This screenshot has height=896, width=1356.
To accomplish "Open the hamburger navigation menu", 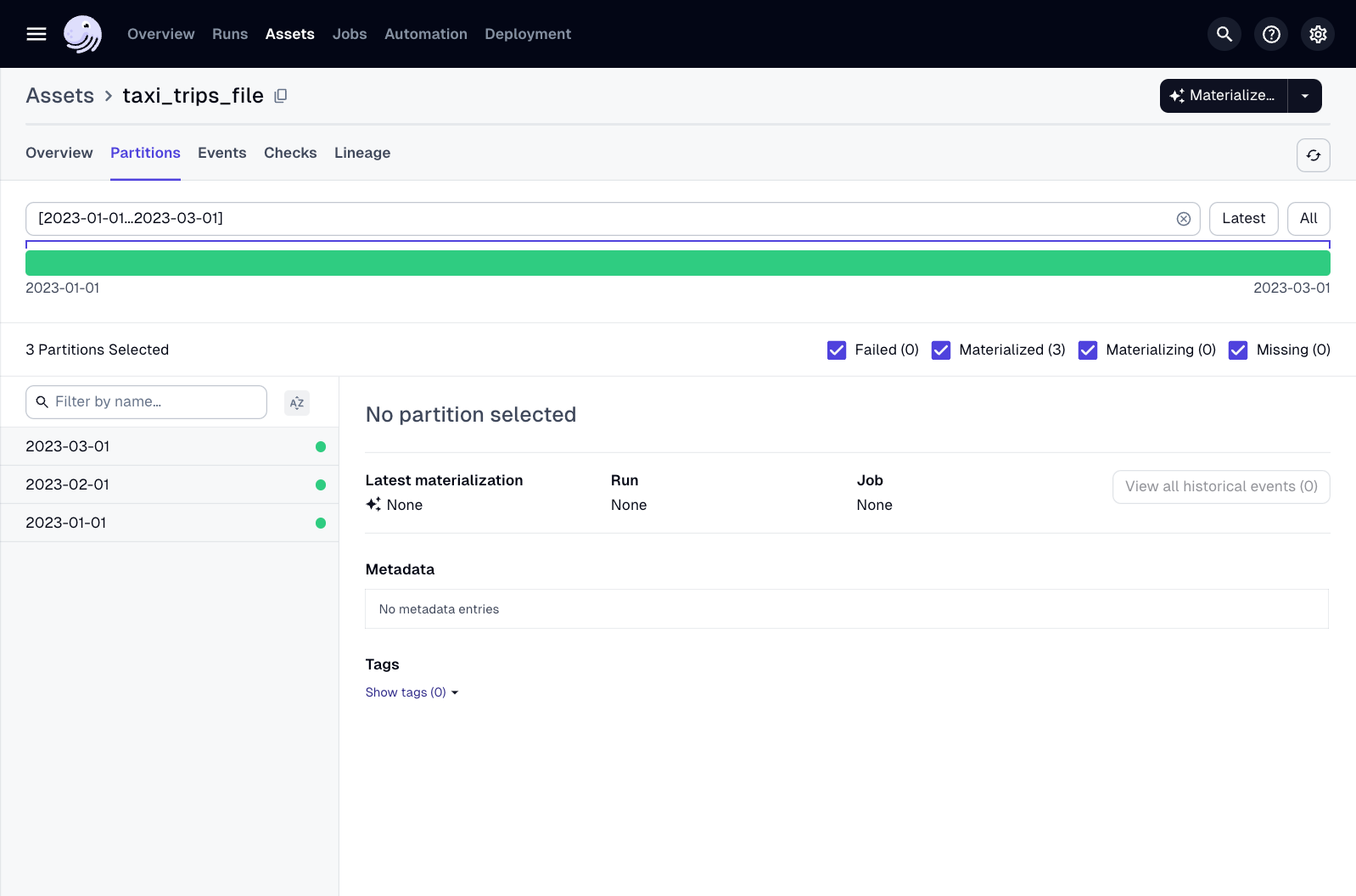I will pos(36,34).
